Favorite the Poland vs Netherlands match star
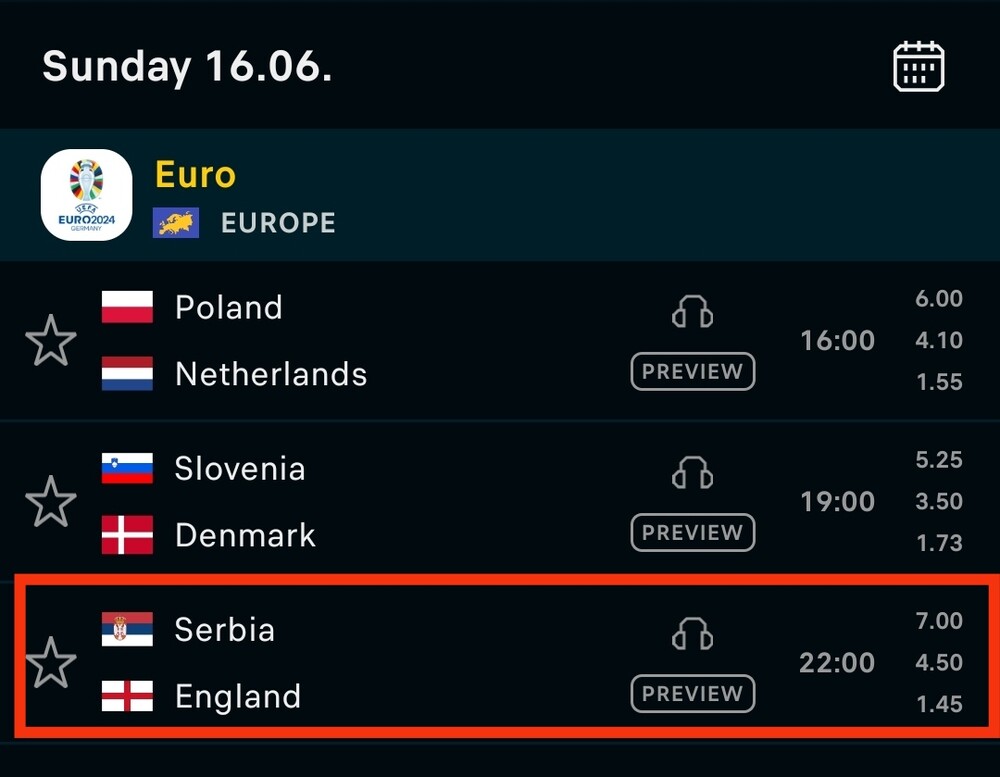The height and width of the screenshot is (777, 1000). click(51, 340)
